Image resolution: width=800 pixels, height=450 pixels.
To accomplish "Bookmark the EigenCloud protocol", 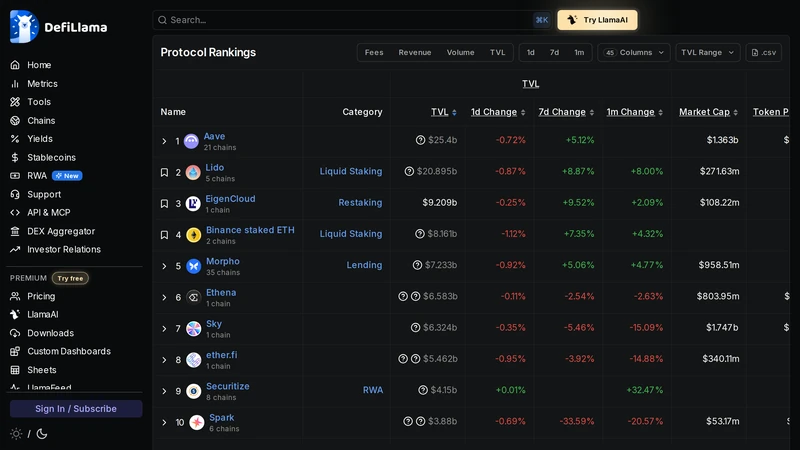I will (164, 204).
